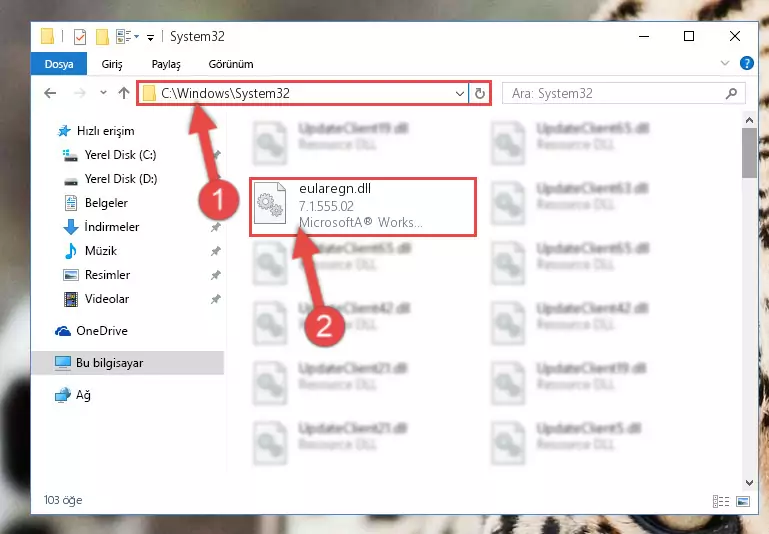Open the Explorer help icon
Screen dimensions: 769x534
coord(746,63)
